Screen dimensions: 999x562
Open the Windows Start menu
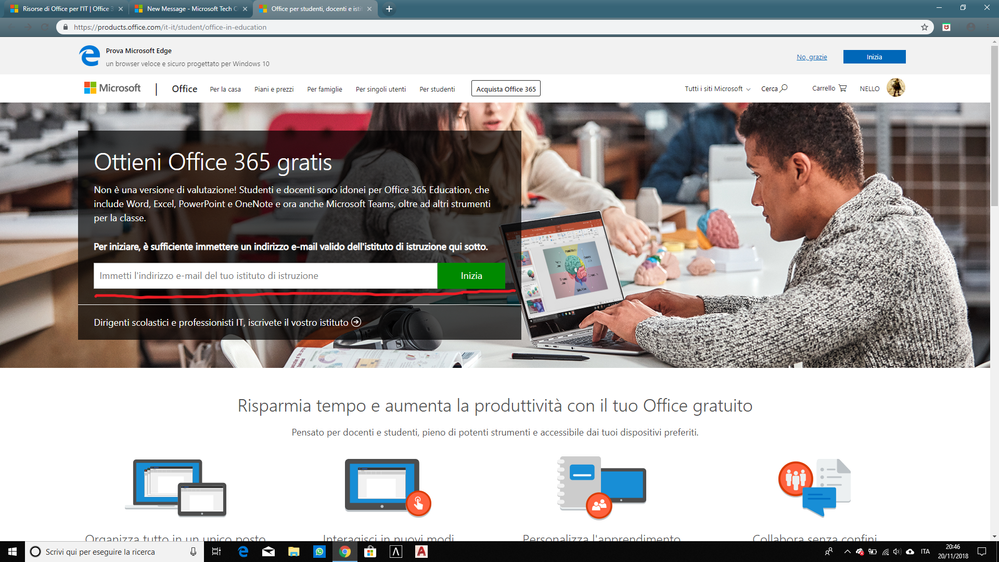pos(12,552)
